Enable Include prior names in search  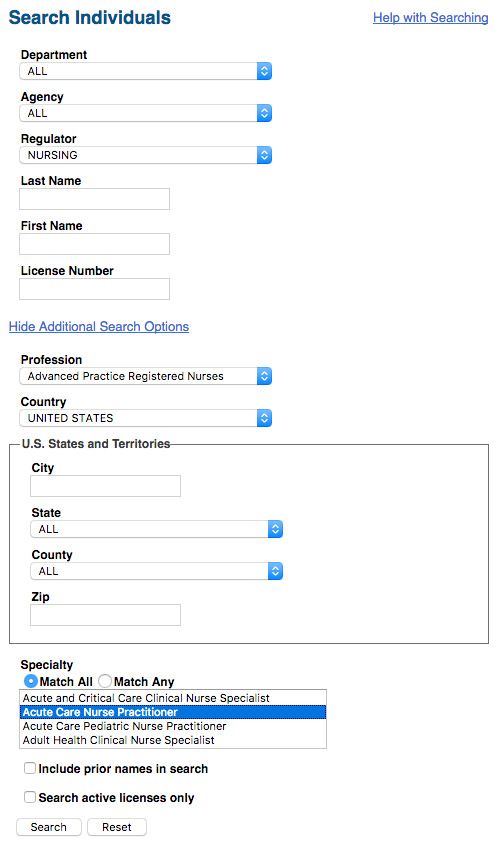tap(30, 768)
